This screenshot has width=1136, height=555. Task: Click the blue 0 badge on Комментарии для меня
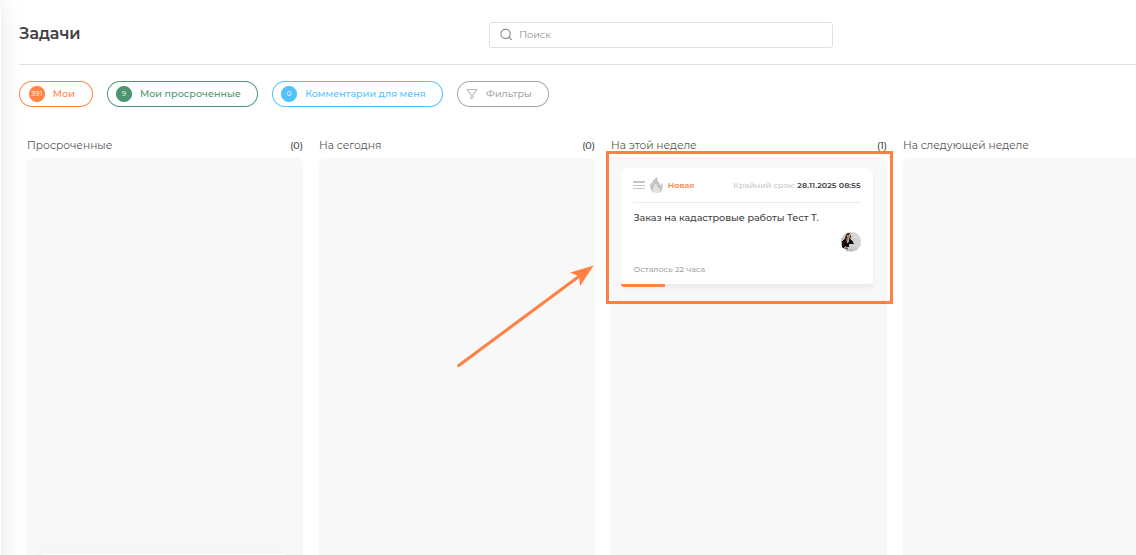(x=289, y=94)
